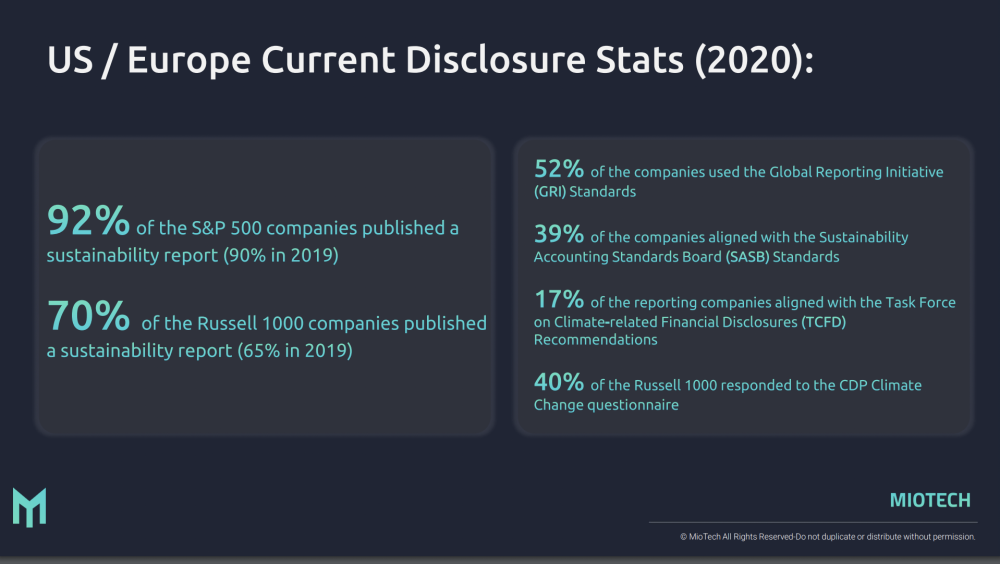Click the 92% statistic figure
Viewport: 1000px width, 564px height.
pyautogui.click(x=88, y=220)
